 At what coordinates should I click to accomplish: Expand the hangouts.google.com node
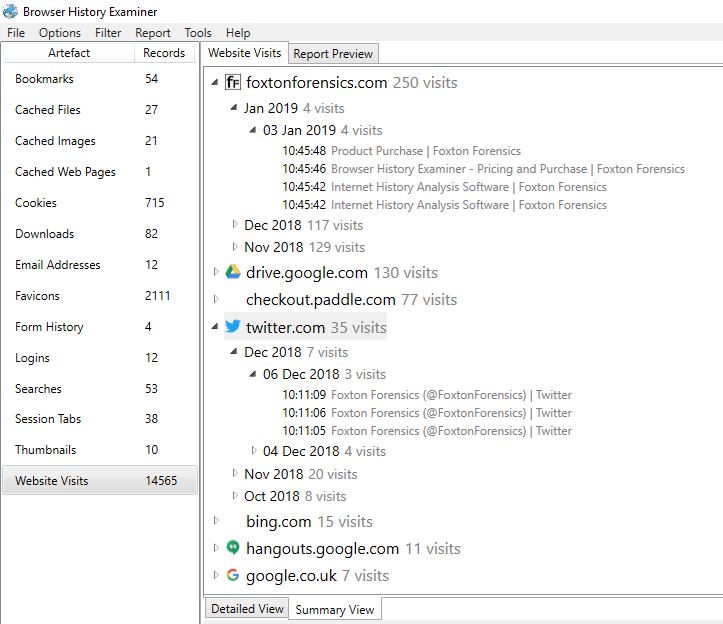click(x=215, y=548)
